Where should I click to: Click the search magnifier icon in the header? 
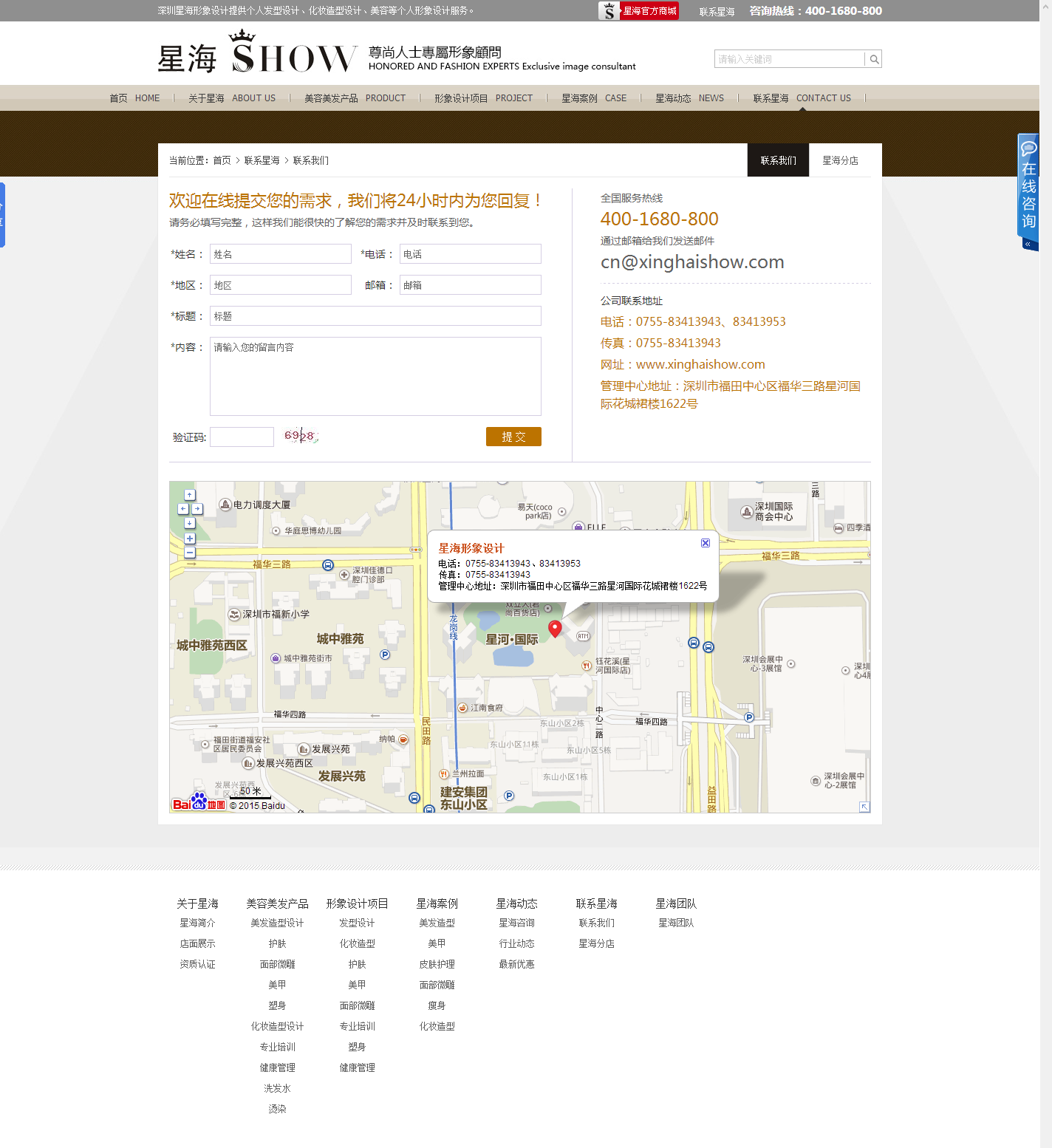(874, 59)
